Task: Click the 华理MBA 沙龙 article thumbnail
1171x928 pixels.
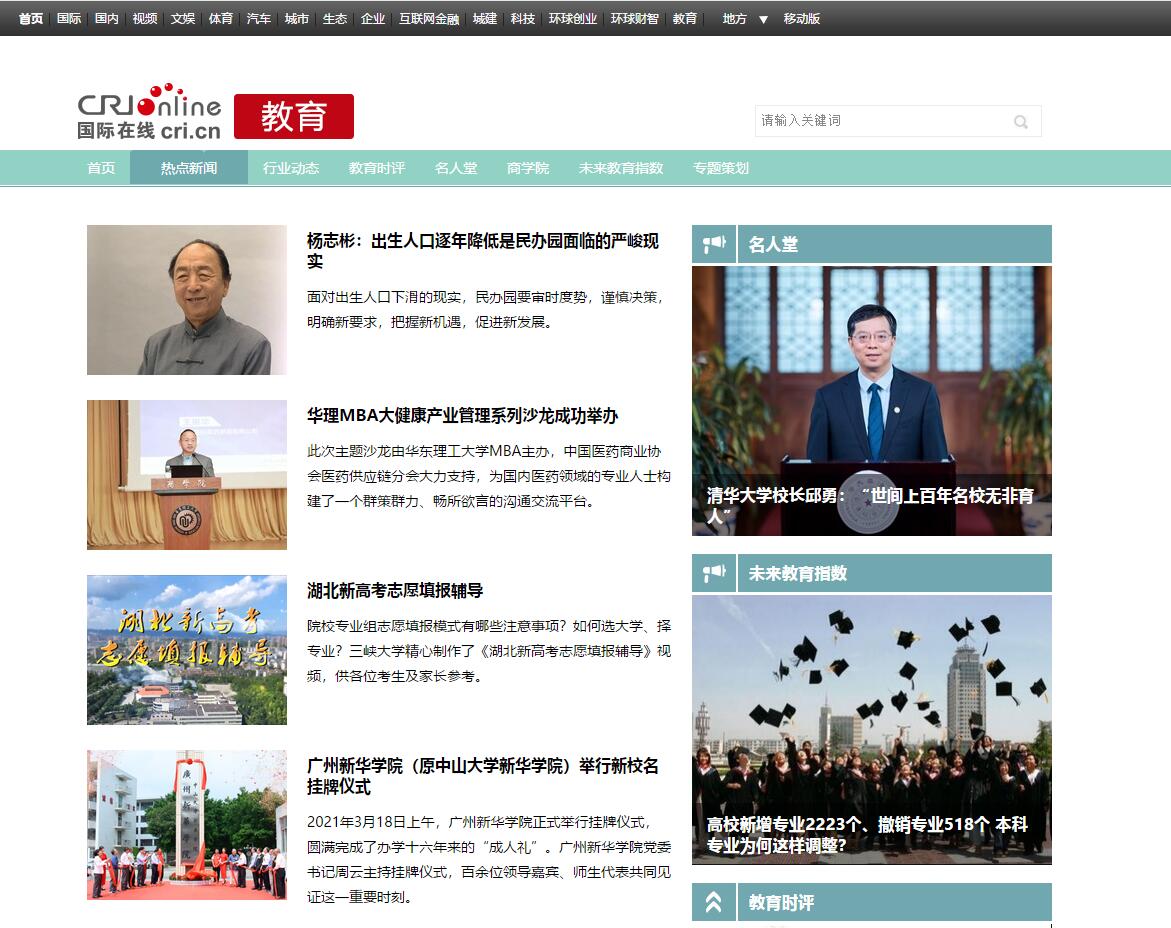Action: tap(186, 475)
